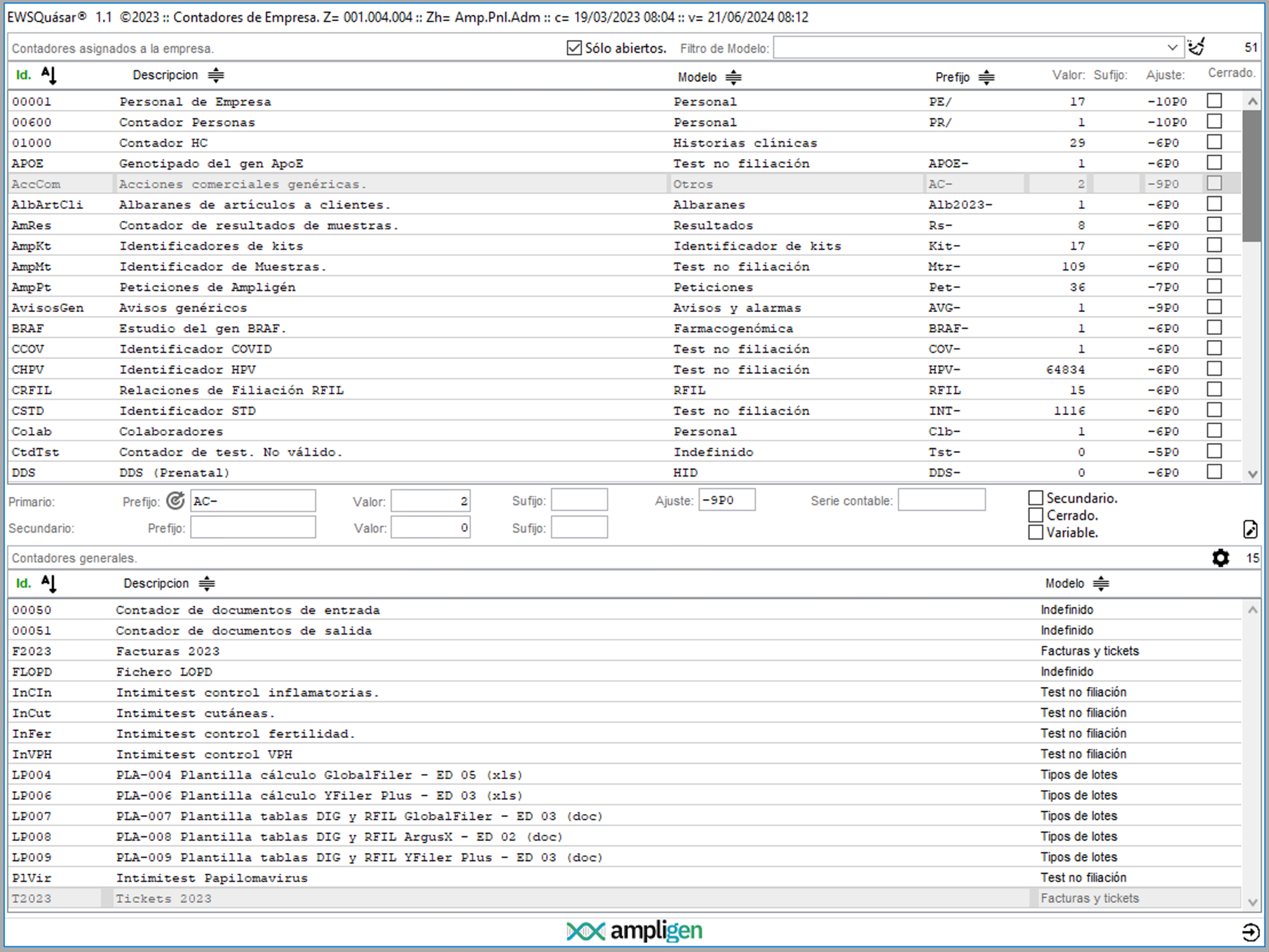1269x952 pixels.
Task: Click filter icon beside lower Modelo header
Action: (1101, 583)
